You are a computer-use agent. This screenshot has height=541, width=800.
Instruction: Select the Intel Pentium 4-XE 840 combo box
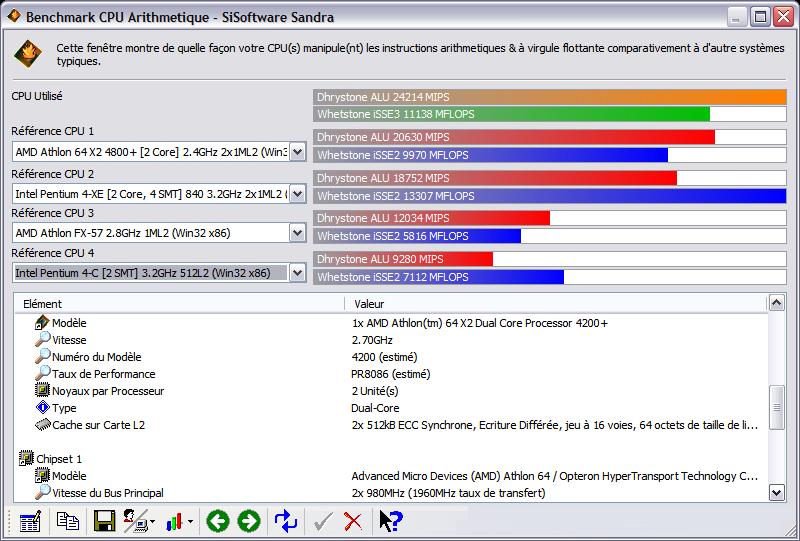159,193
